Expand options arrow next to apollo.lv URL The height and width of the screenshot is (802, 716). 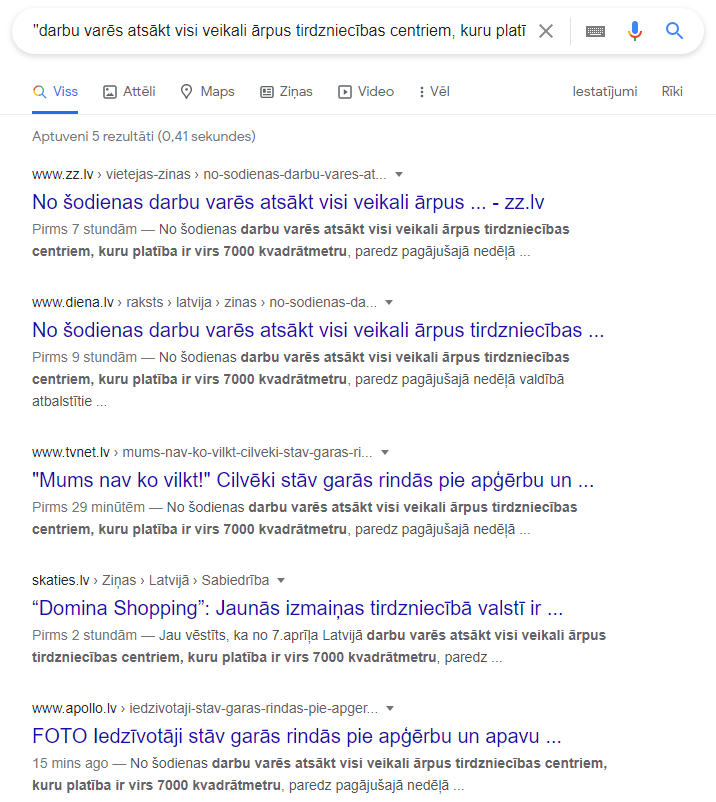[x=390, y=709]
